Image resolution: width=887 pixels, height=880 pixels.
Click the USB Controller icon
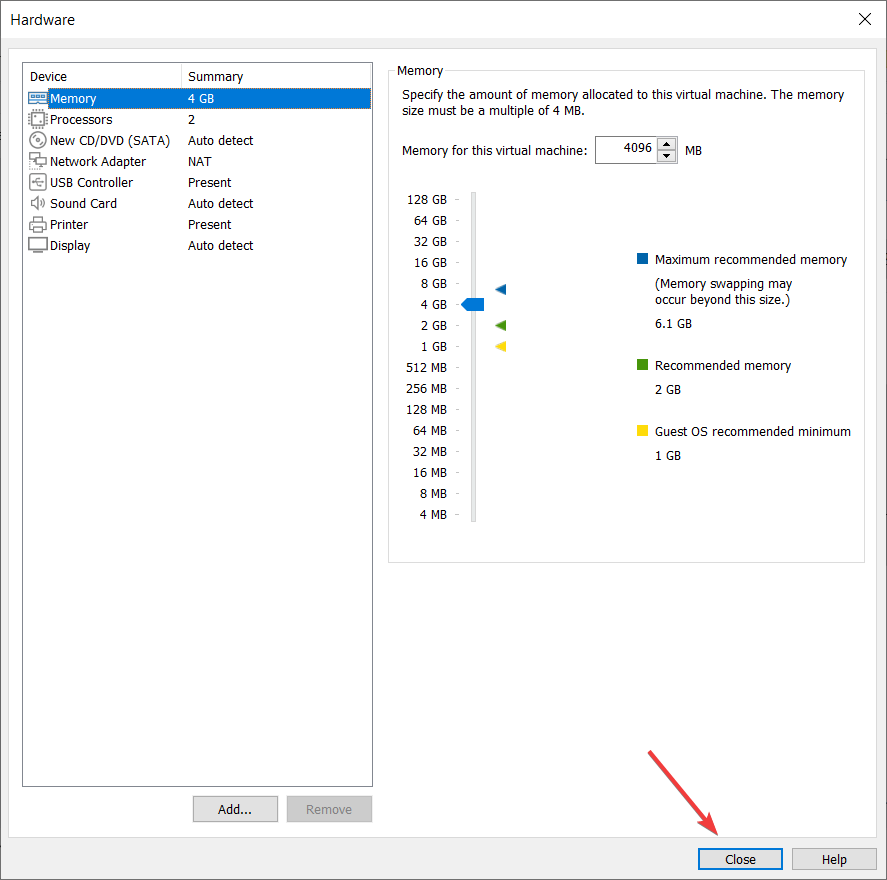(x=37, y=182)
